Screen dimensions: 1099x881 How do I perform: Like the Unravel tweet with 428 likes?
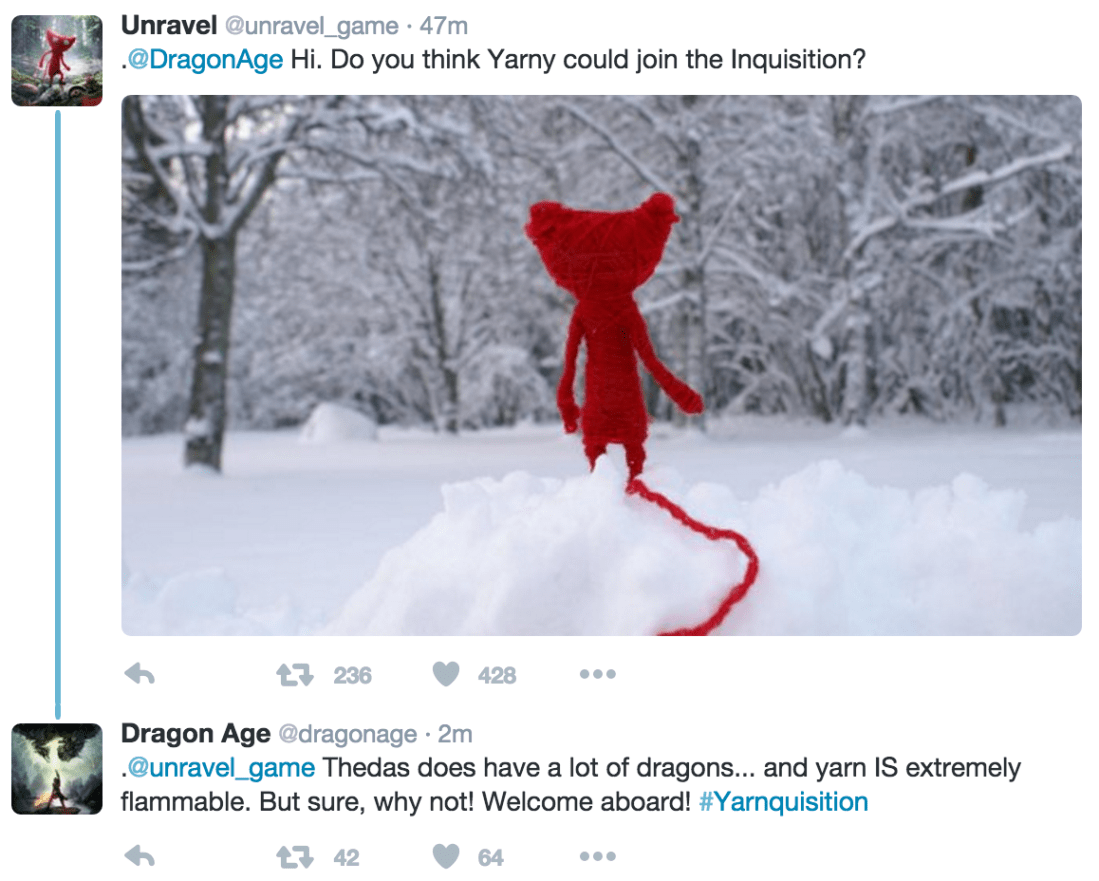[446, 674]
